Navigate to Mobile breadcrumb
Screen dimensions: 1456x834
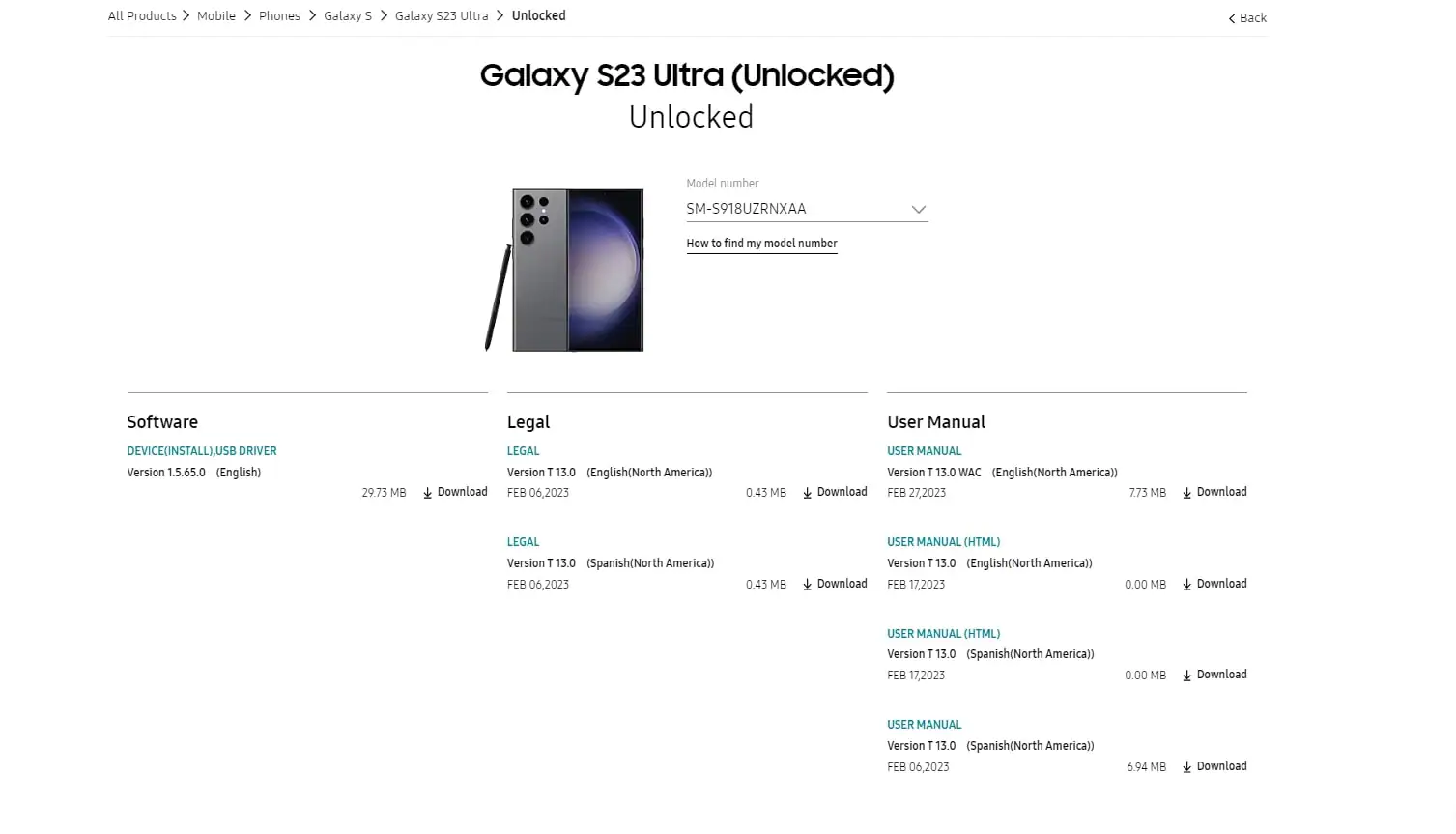216,16
